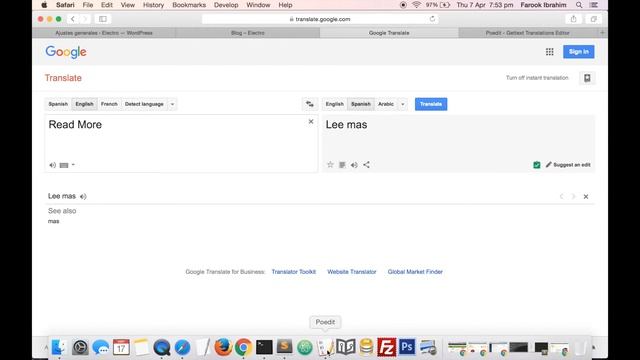640x360 pixels.
Task: Click the green verified translation checkmark
Action: pyautogui.click(x=537, y=165)
